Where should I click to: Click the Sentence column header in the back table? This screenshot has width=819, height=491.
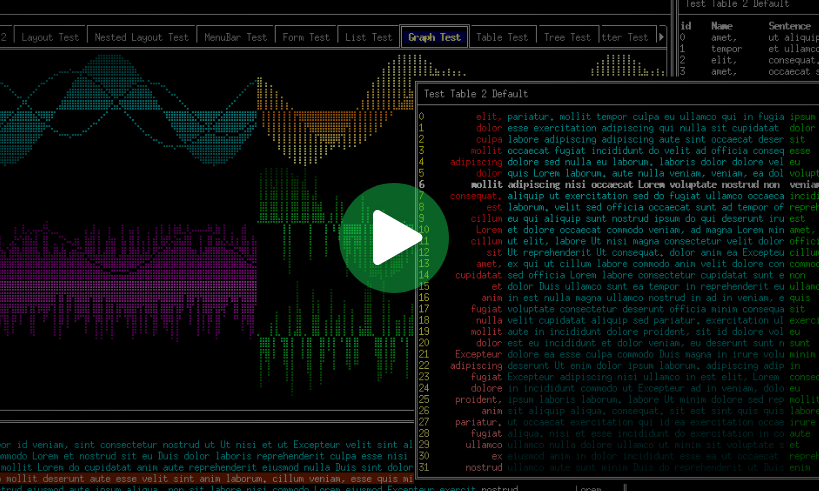coord(789,26)
